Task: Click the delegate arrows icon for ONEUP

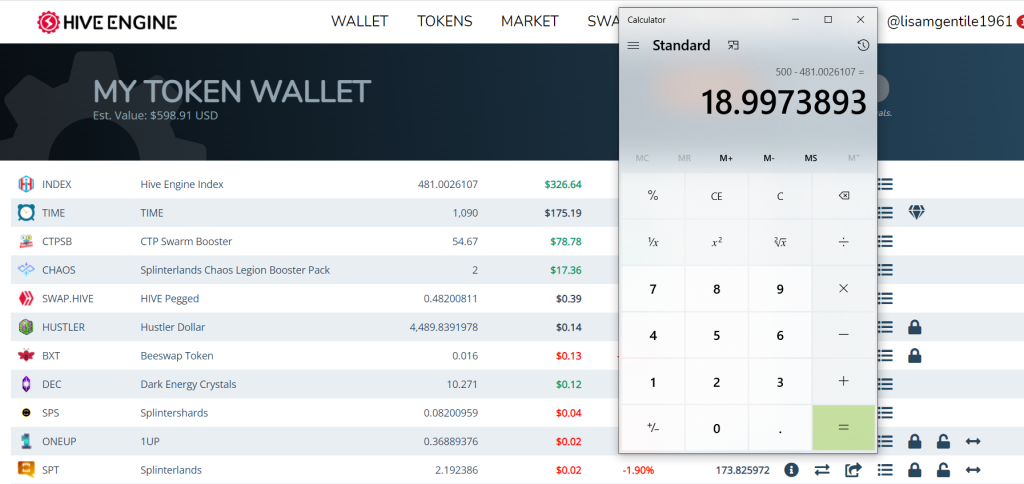Action: (x=973, y=442)
